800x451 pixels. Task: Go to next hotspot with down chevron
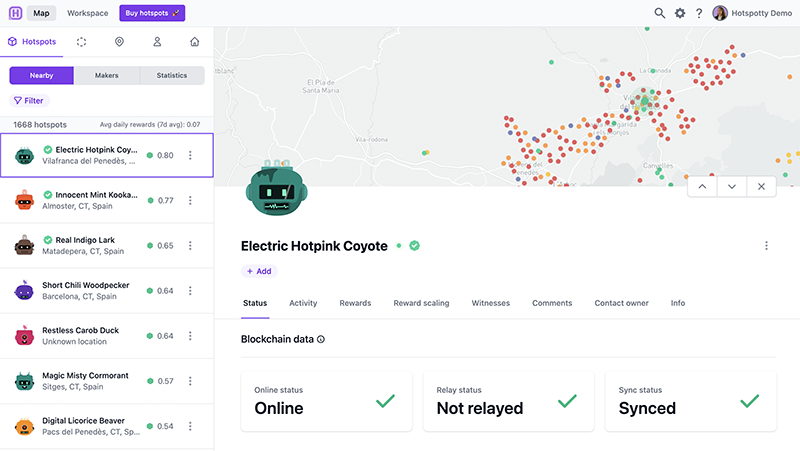tap(732, 187)
